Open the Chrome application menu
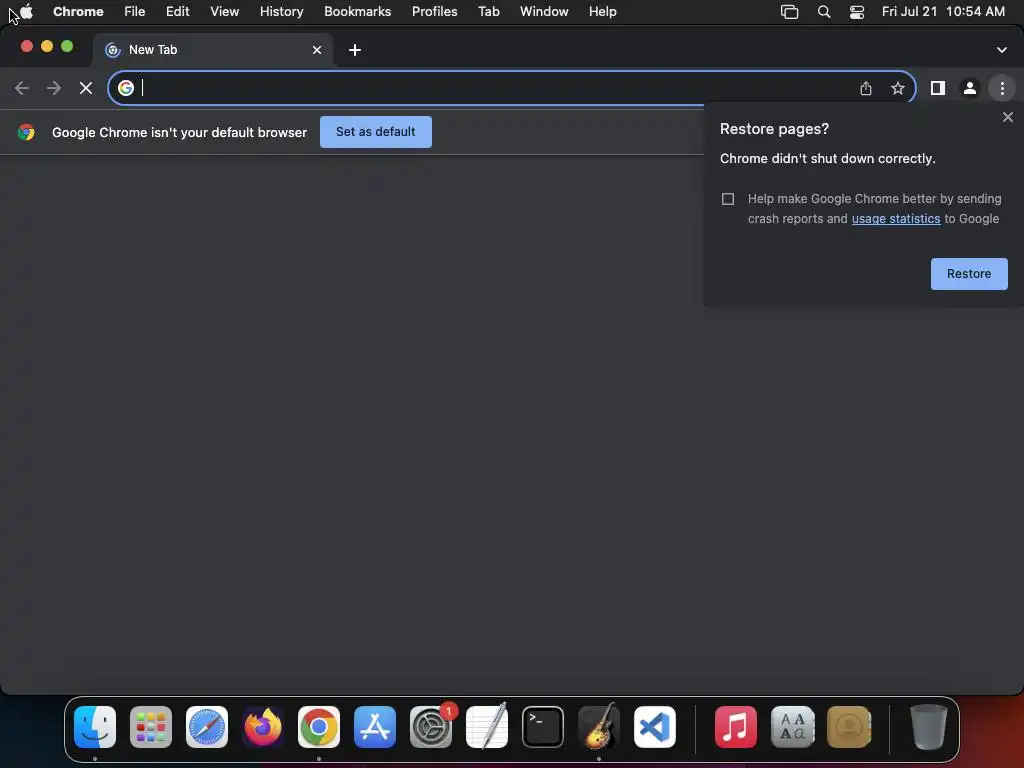Screen dimensions: 1024x768 [x=78, y=12]
